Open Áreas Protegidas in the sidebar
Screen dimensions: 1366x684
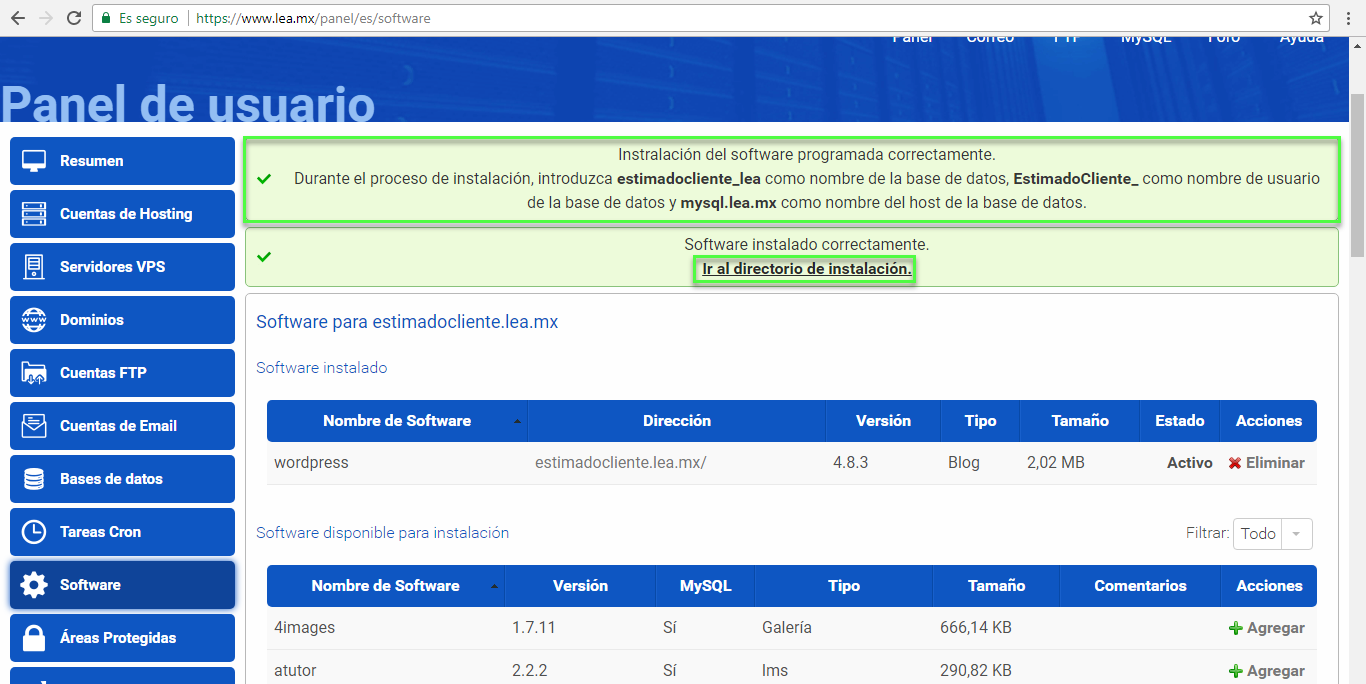click(x=122, y=638)
